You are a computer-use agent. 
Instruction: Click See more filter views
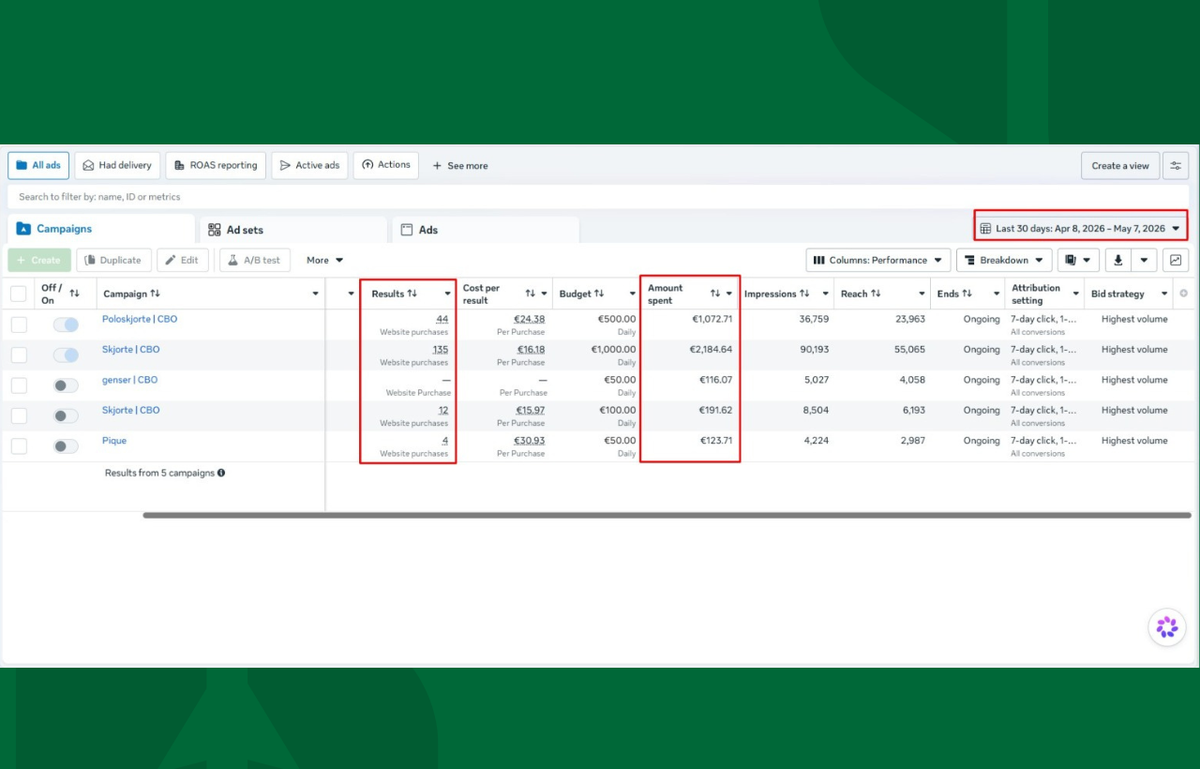pos(460,166)
